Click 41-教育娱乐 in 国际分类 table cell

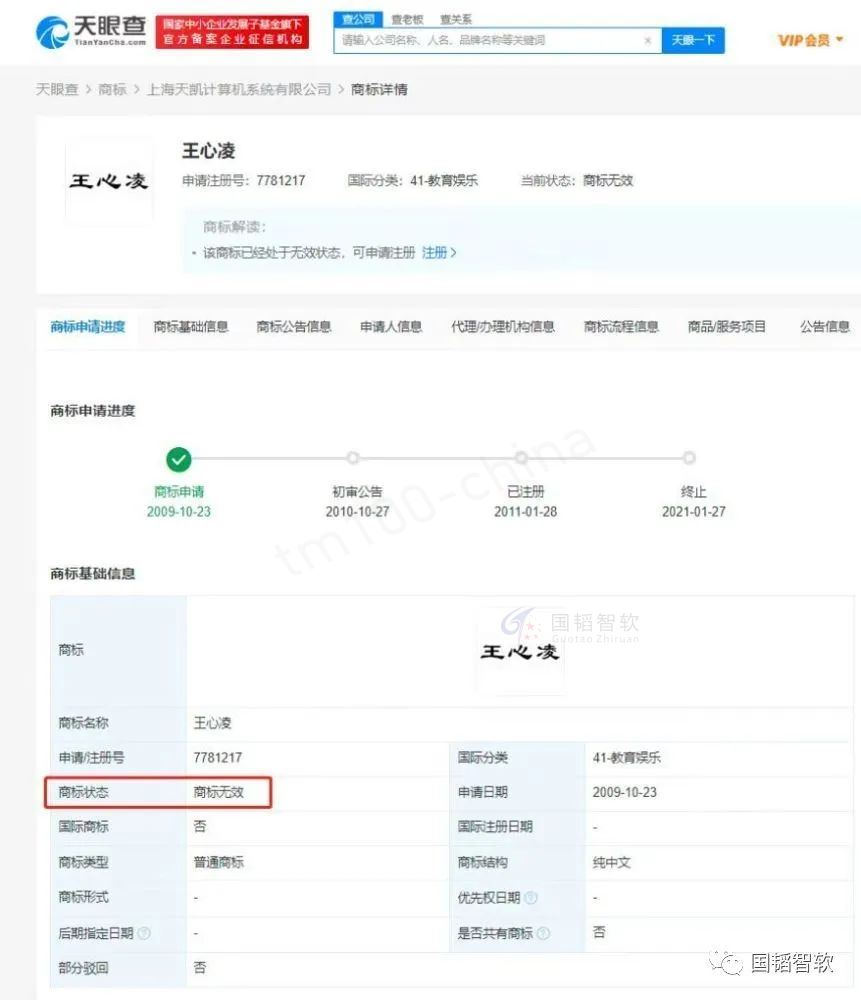[627, 758]
